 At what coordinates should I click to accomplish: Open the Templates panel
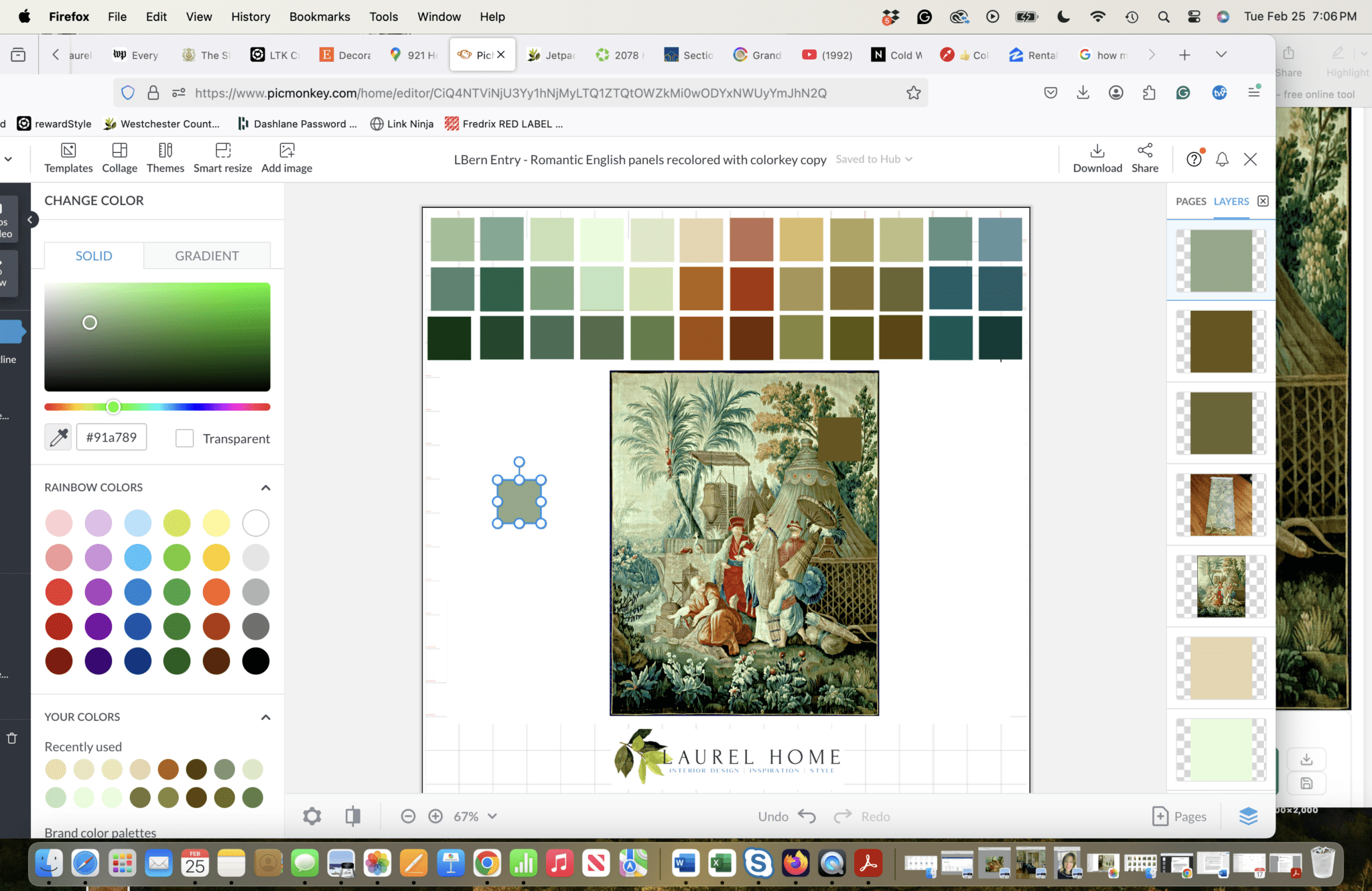(x=68, y=157)
